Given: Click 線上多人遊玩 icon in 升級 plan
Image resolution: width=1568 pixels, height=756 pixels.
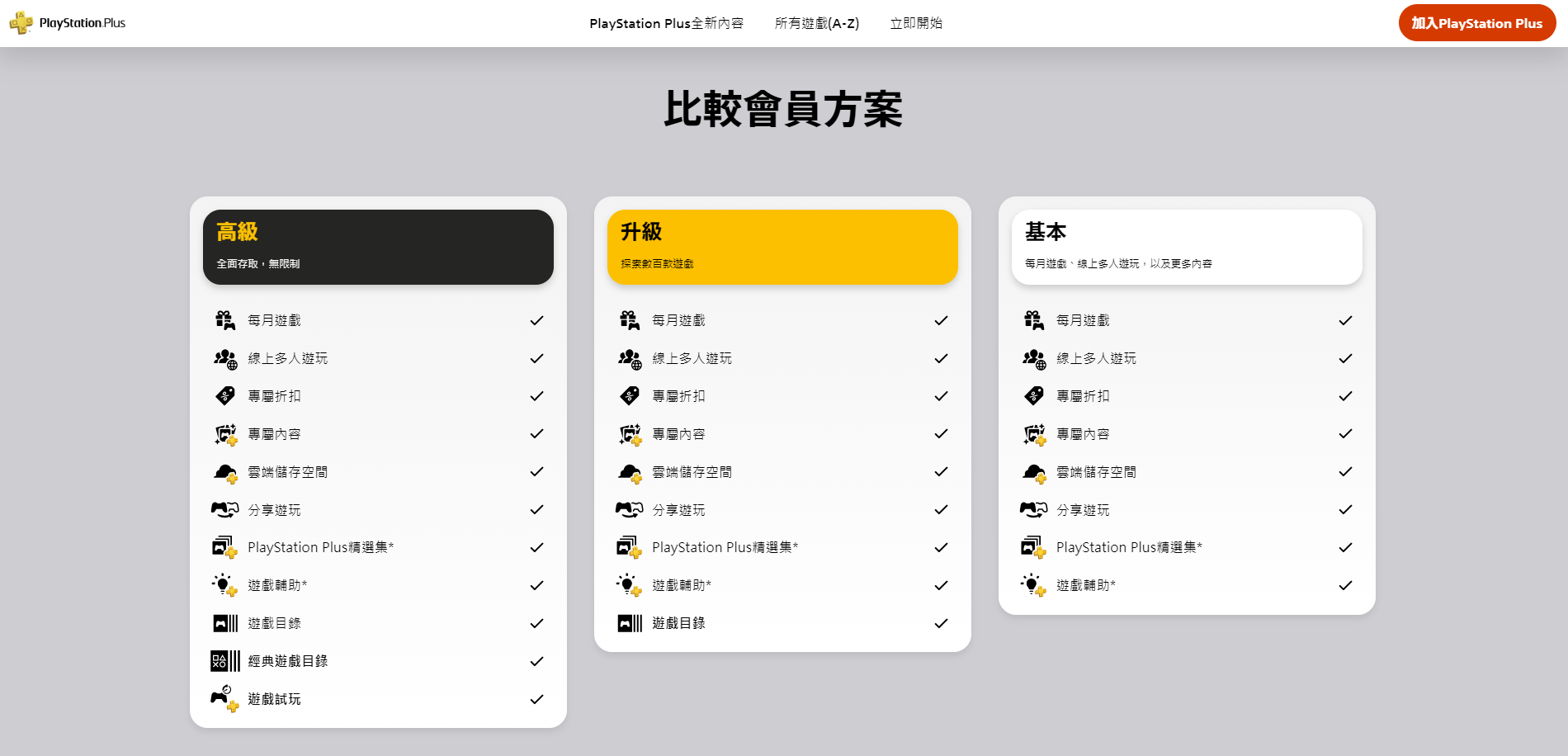Looking at the screenshot, I should (630, 358).
